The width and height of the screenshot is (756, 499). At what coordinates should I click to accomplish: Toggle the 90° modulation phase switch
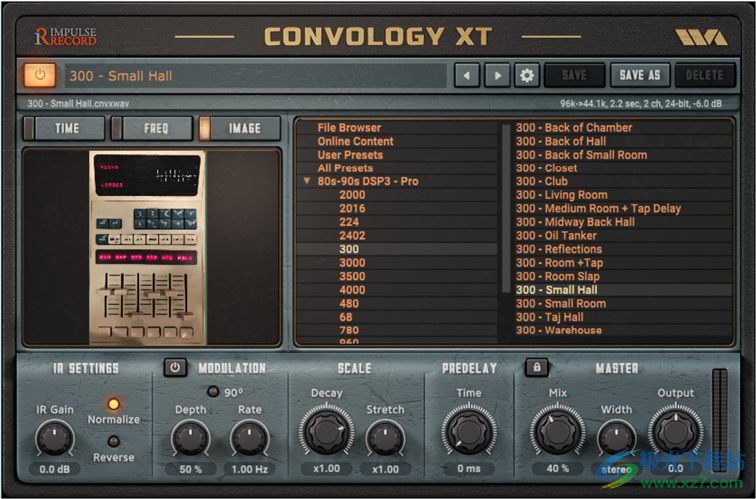click(213, 391)
